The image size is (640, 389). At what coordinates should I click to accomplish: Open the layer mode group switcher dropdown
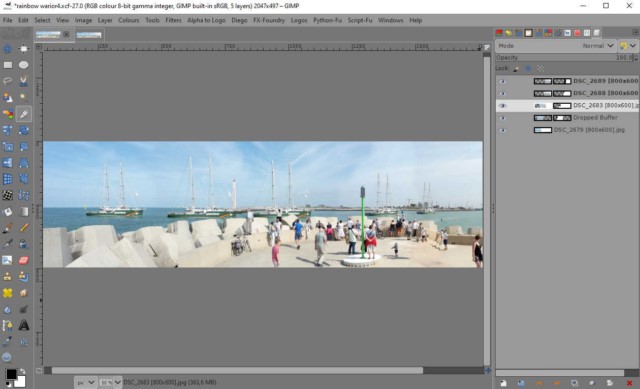[x=628, y=46]
